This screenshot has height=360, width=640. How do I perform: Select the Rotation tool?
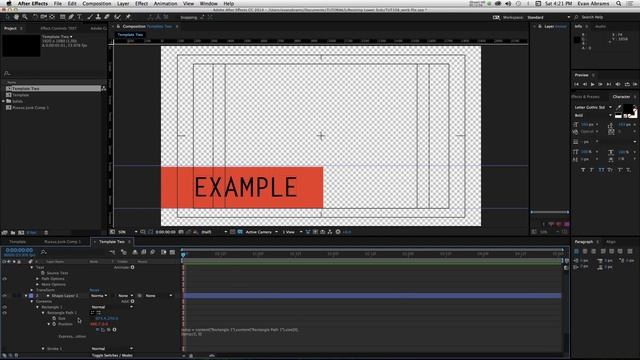[35, 17]
